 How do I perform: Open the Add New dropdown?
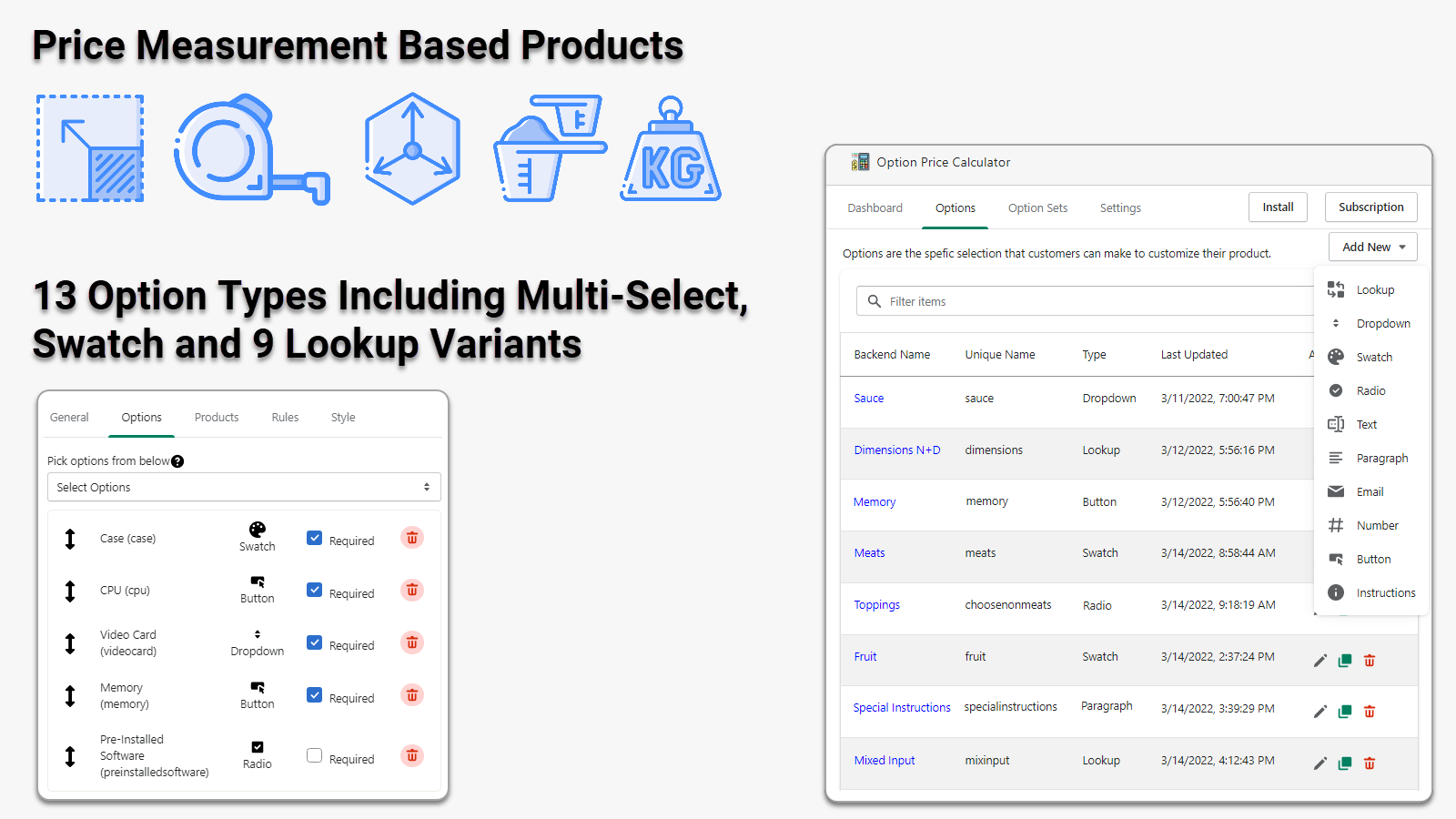[x=1373, y=247]
